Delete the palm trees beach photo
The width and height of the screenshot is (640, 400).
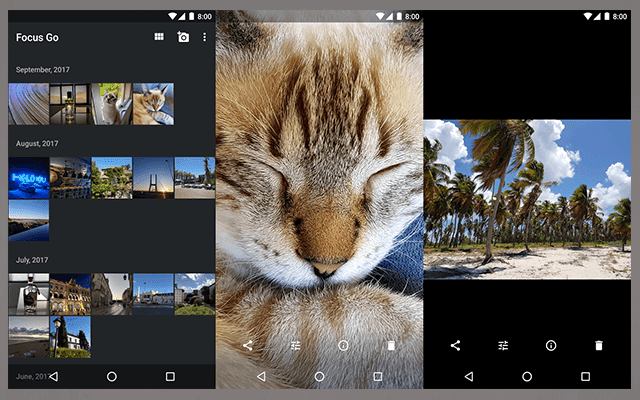click(599, 345)
